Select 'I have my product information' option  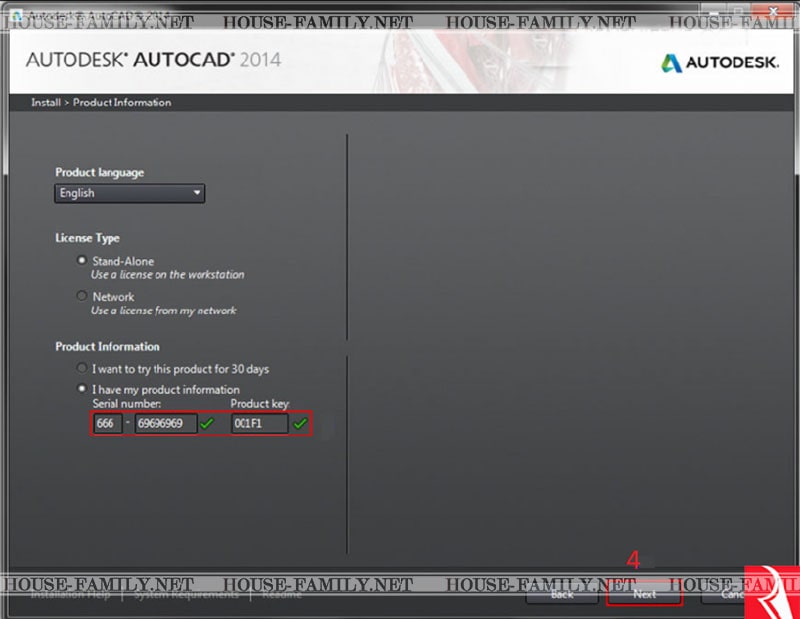(x=82, y=389)
